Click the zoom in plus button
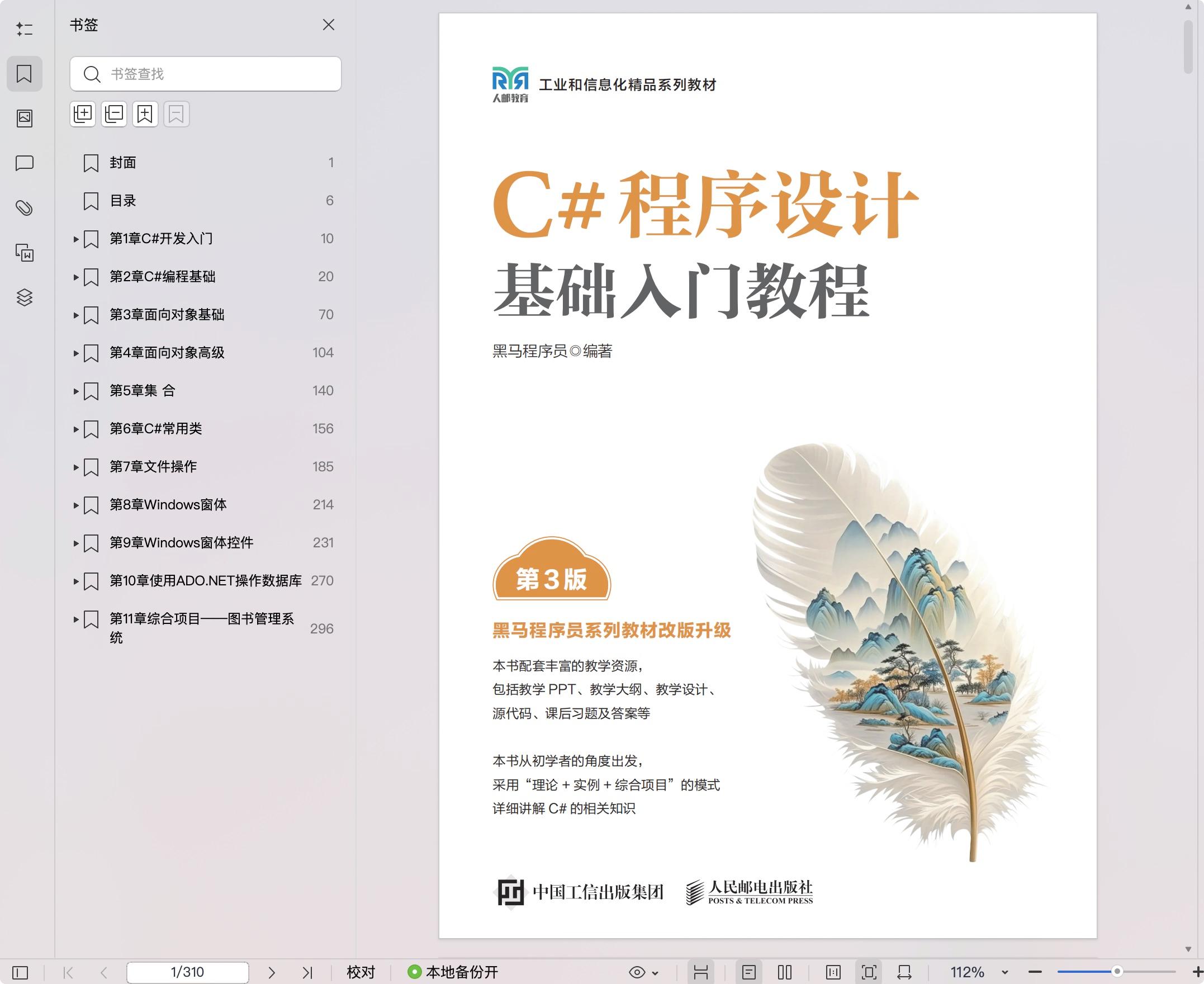This screenshot has width=1204, height=984. [x=1197, y=973]
